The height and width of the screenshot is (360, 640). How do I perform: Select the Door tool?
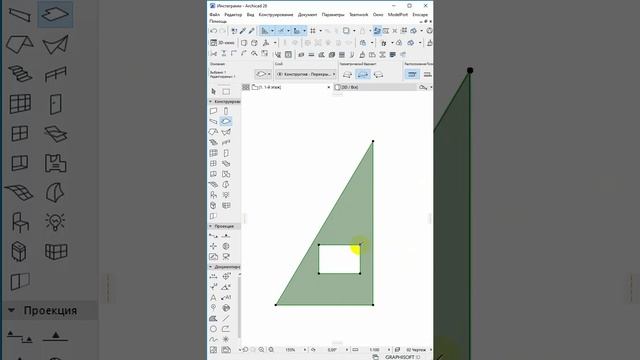tap(226, 153)
